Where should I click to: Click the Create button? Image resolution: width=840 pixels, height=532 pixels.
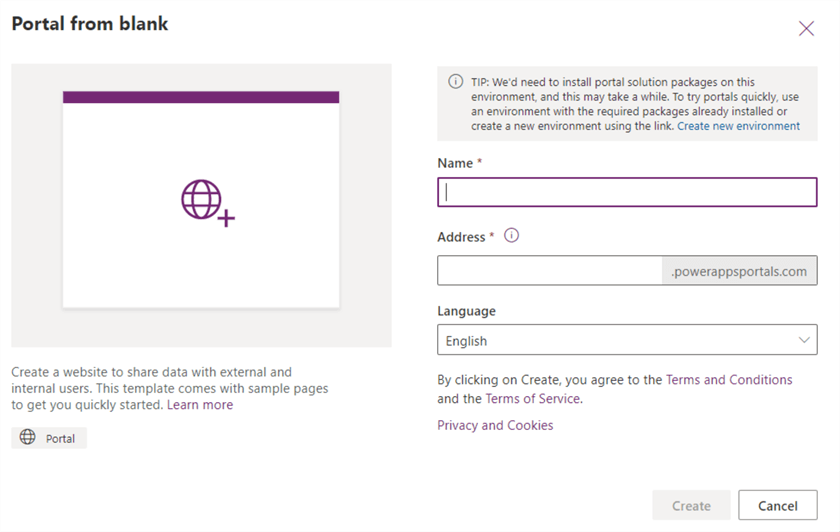pyautogui.click(x=691, y=505)
